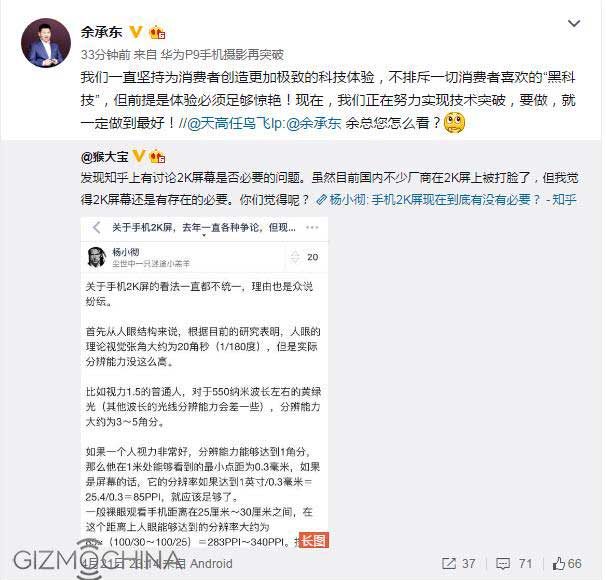The height and width of the screenshot is (580, 606).
Task: Click the orange V verified badge beside 余承东
Action: point(136,32)
